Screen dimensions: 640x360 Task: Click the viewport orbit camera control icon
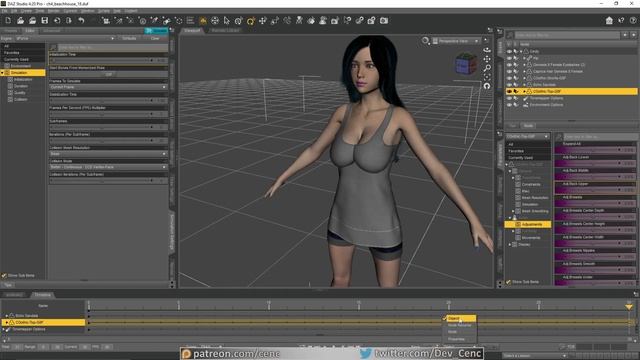point(487,50)
